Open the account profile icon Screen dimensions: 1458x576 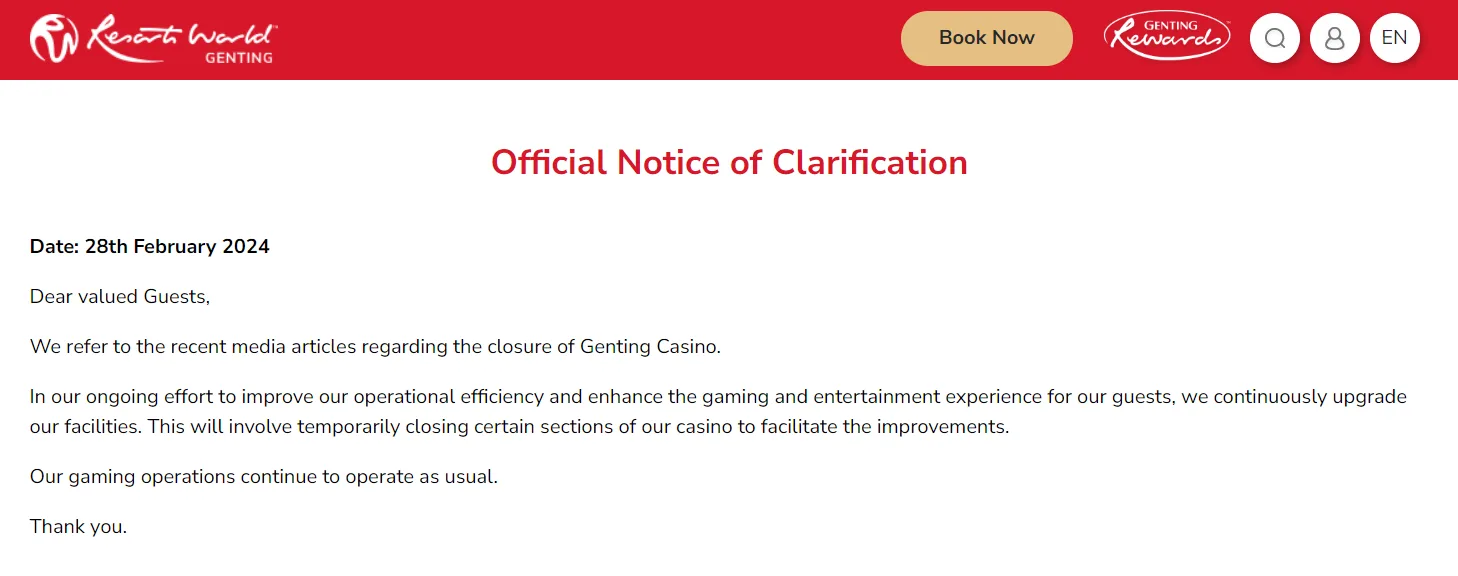click(x=1335, y=39)
